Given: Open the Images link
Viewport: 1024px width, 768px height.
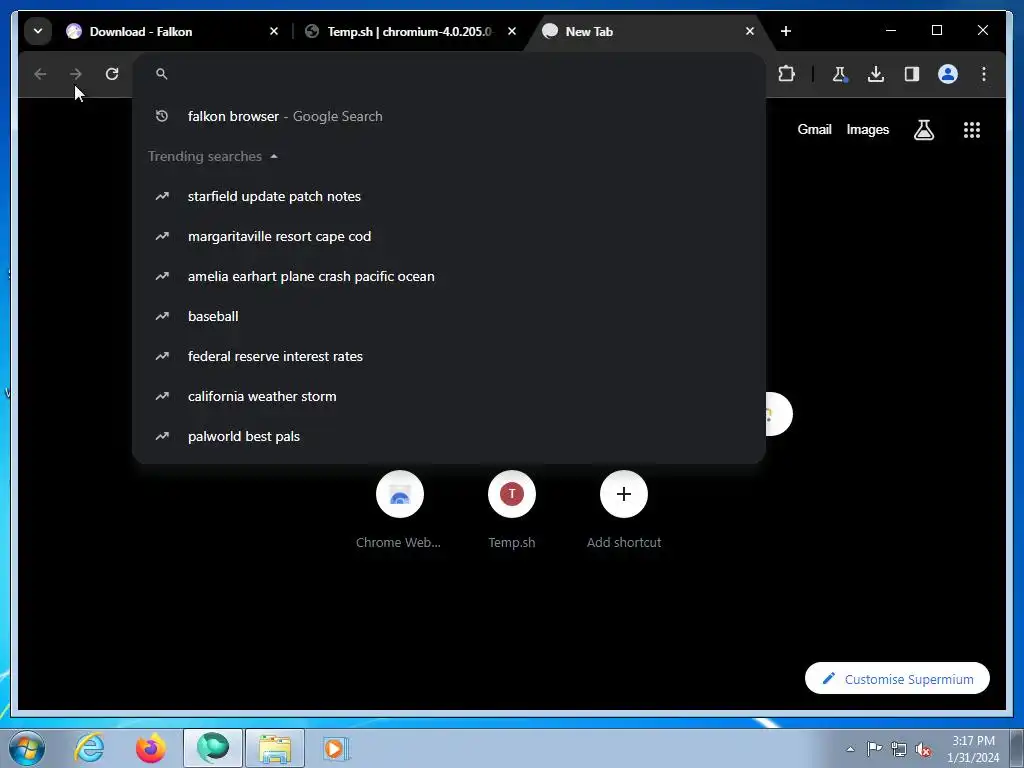Looking at the screenshot, I should 867,129.
